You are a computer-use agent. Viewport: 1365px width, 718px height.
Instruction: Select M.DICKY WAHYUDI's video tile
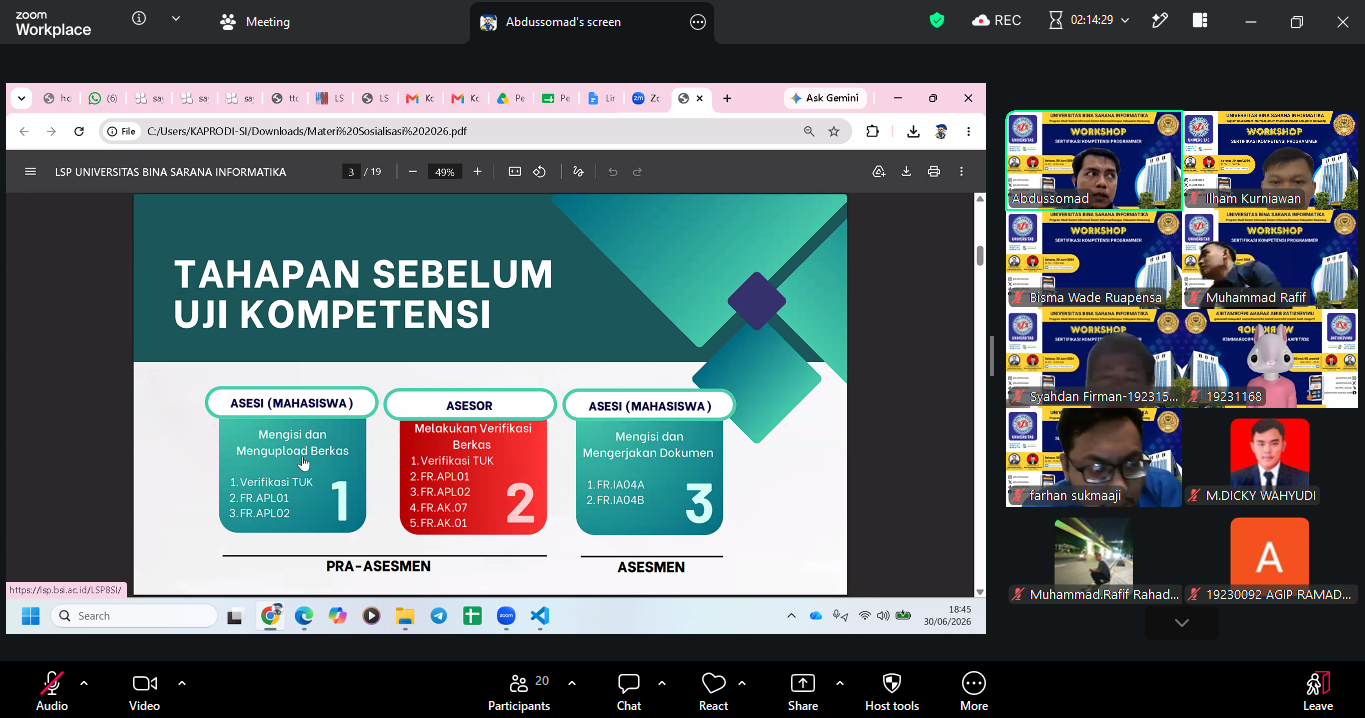(x=1271, y=456)
